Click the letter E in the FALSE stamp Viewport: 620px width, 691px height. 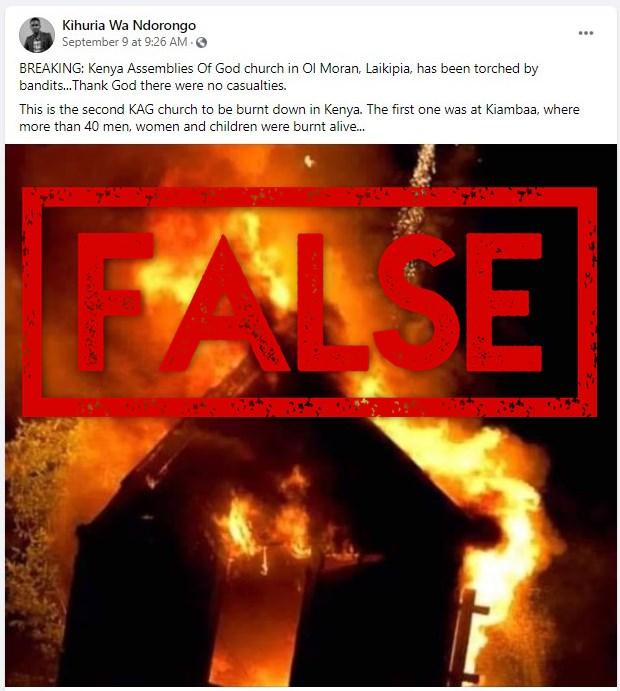[504, 302]
